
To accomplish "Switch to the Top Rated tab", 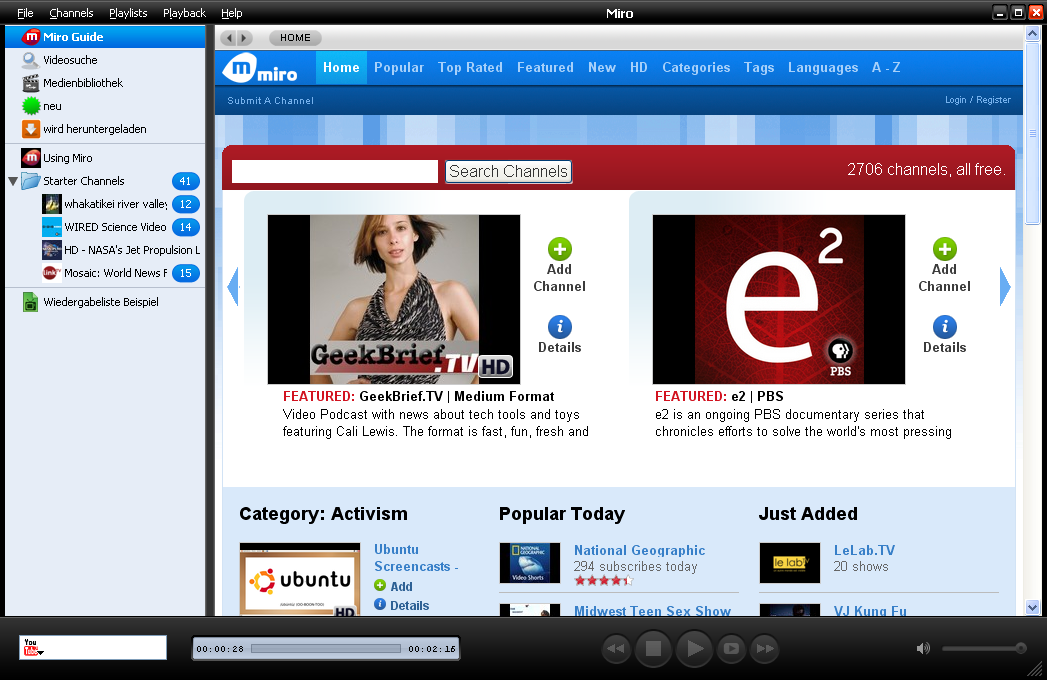I will click(x=470, y=68).
